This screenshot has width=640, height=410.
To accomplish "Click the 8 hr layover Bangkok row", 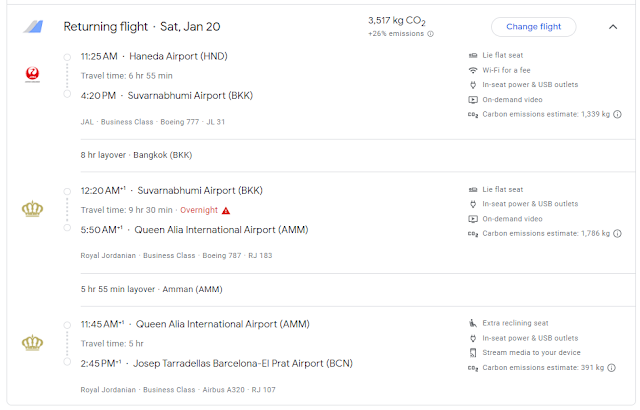I will point(136,155).
